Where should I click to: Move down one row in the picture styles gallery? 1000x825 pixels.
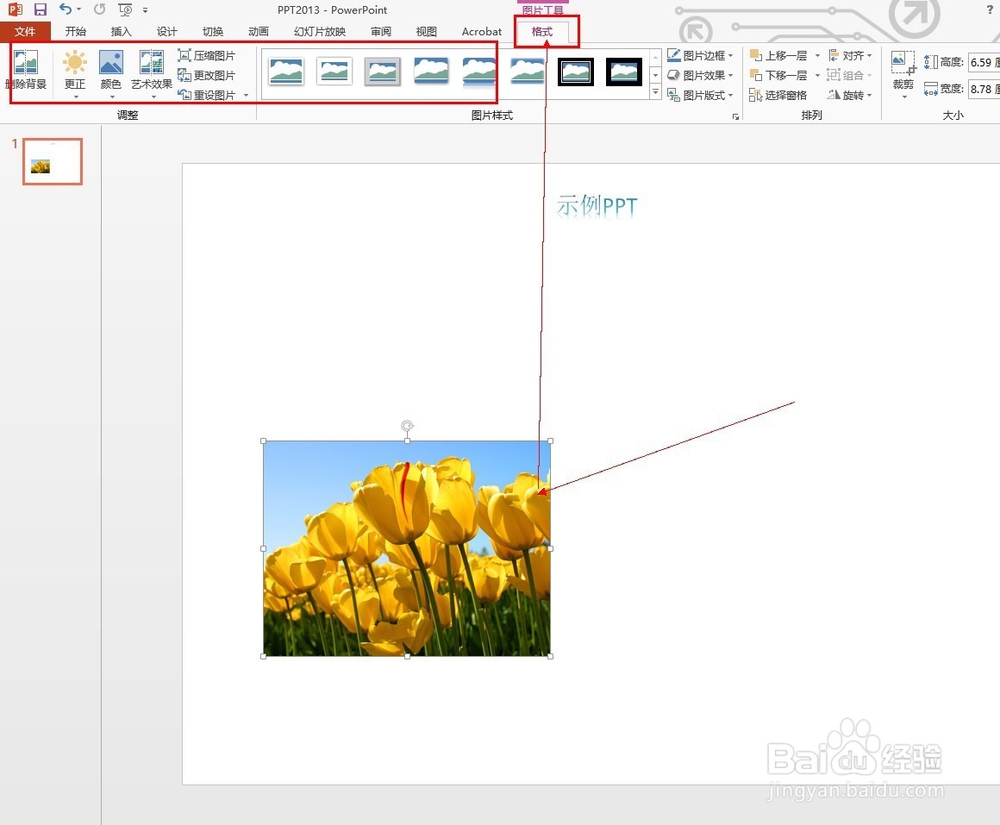655,75
